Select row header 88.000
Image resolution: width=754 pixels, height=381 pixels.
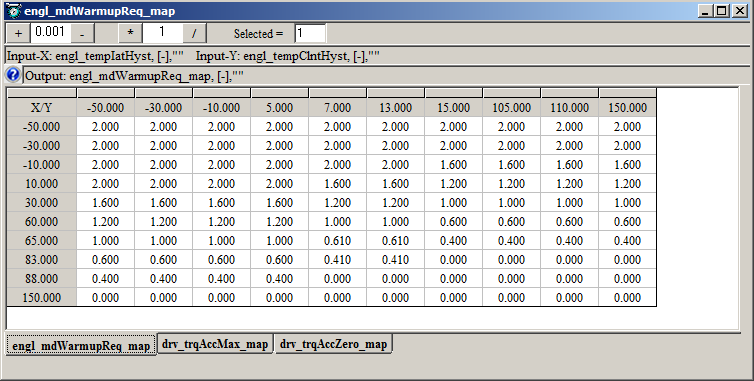pos(41,279)
